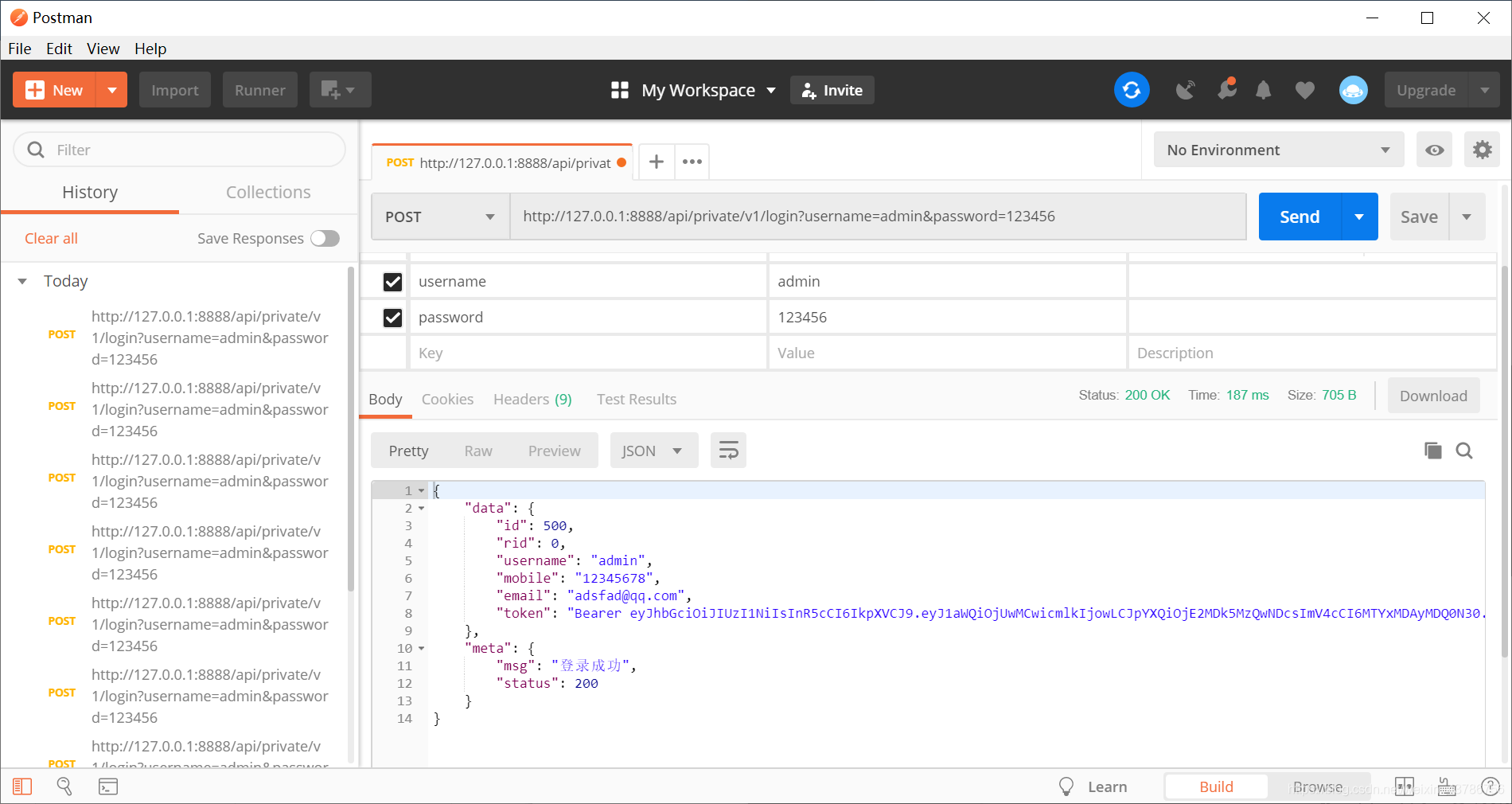Open the help question mark icon
Image resolution: width=1512 pixels, height=804 pixels.
click(x=1491, y=786)
